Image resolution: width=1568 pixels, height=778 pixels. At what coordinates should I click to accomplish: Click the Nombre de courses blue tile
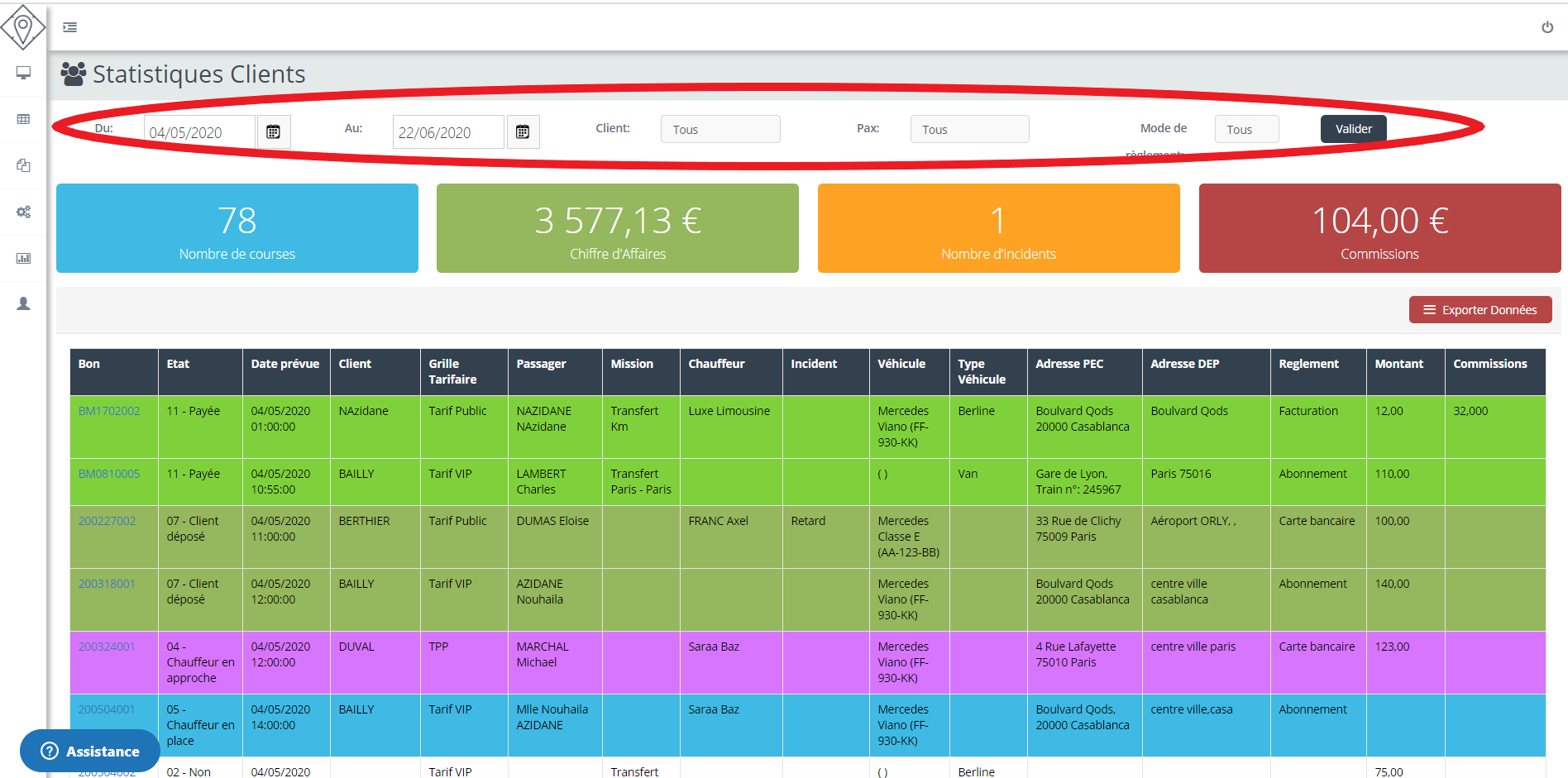[237, 228]
